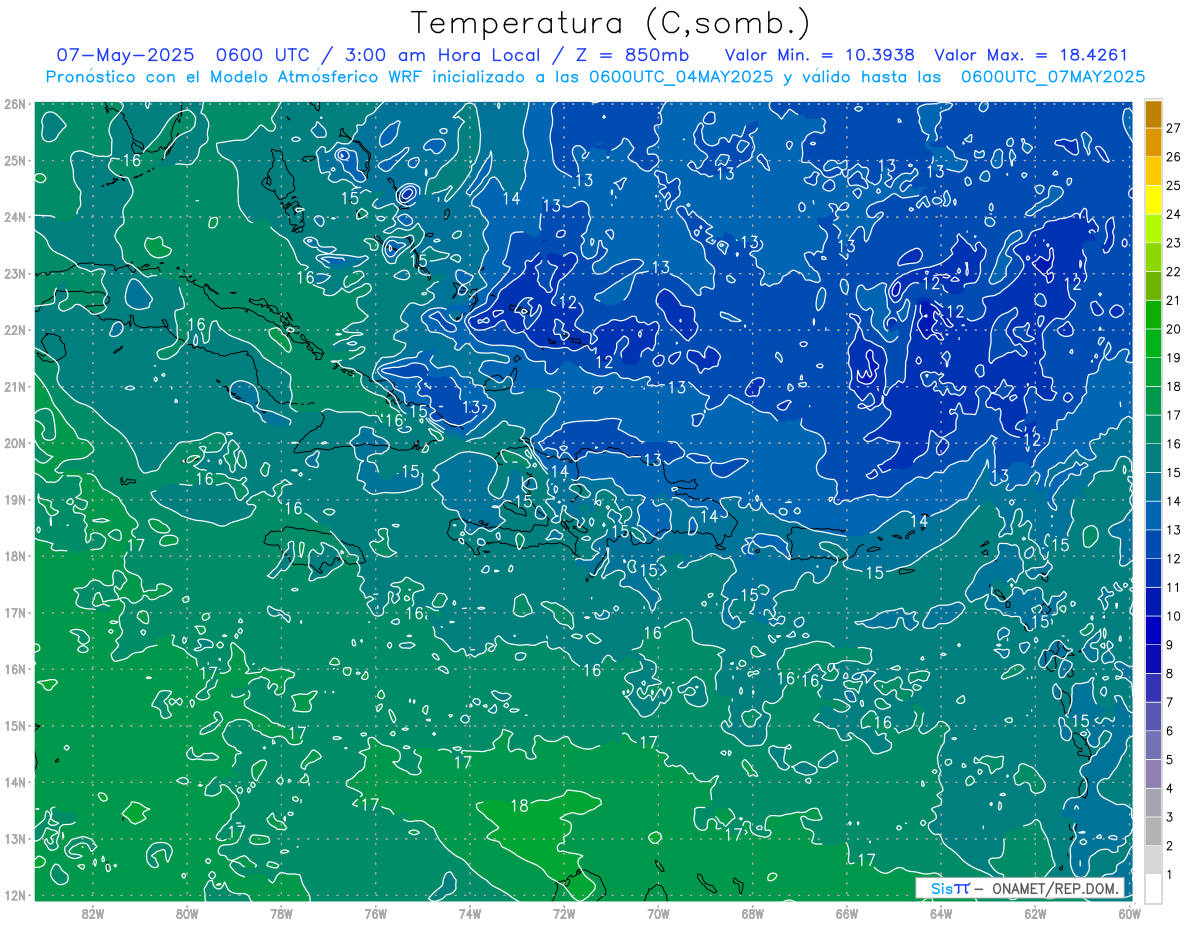Click the top orange-brown swatch above 27
This screenshot has height=927, width=1200.
pos(1154,114)
